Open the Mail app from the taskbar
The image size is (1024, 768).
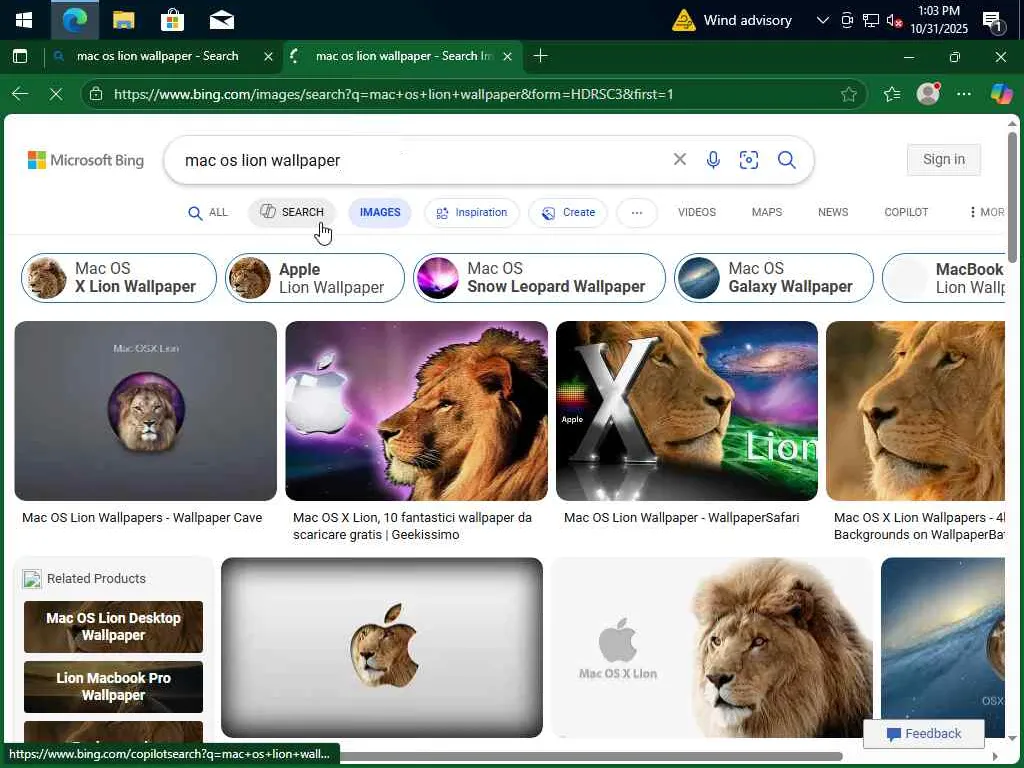[222, 20]
